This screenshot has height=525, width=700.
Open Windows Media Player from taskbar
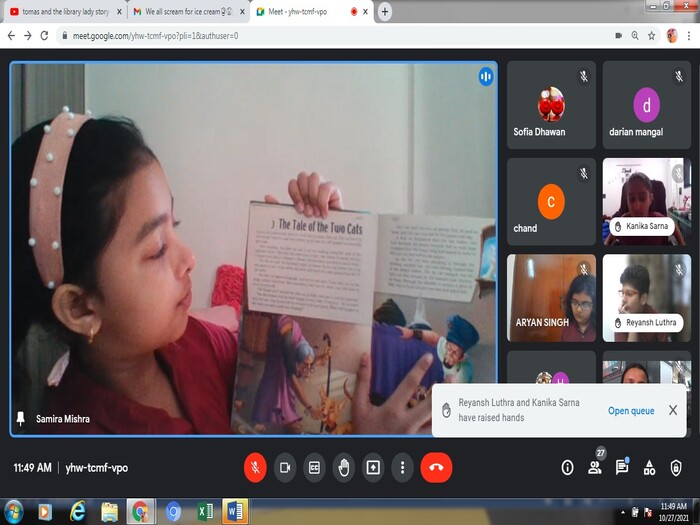[x=45, y=512]
